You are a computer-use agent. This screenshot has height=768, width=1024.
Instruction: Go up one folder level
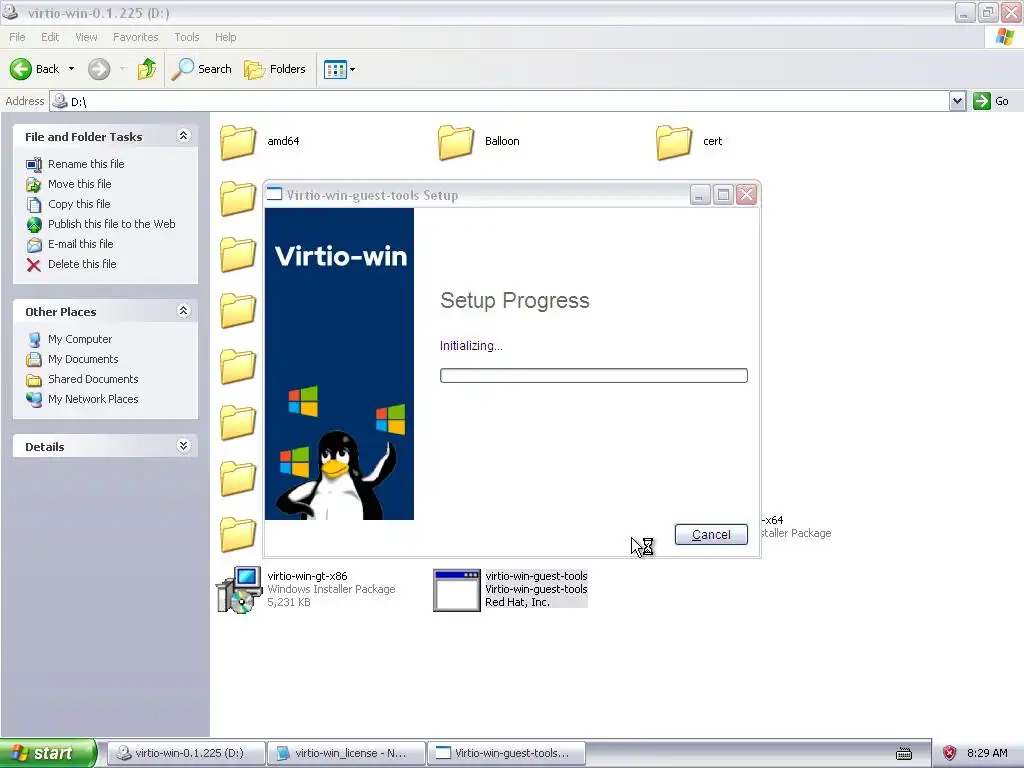(147, 69)
